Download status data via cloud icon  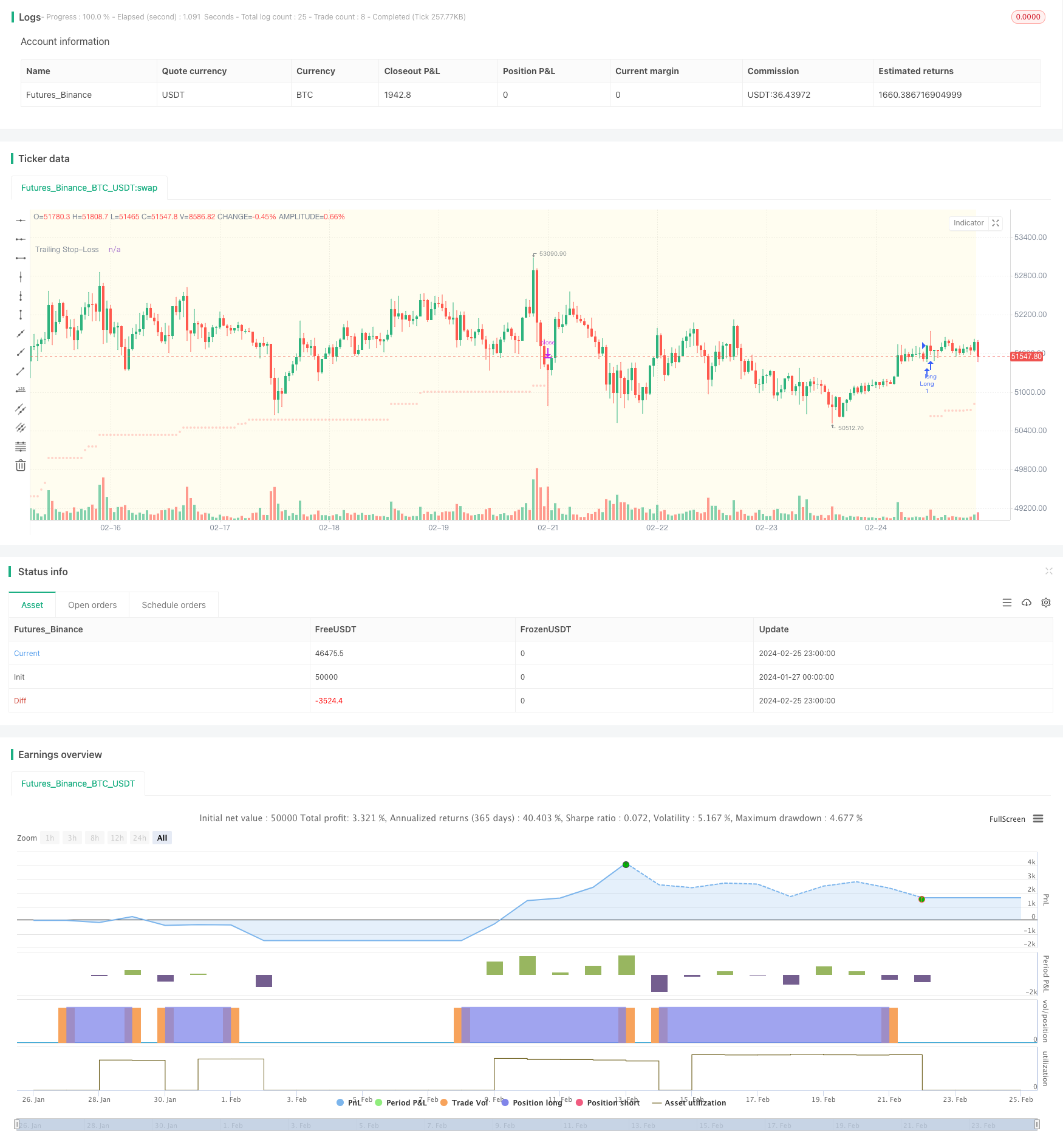(1027, 603)
